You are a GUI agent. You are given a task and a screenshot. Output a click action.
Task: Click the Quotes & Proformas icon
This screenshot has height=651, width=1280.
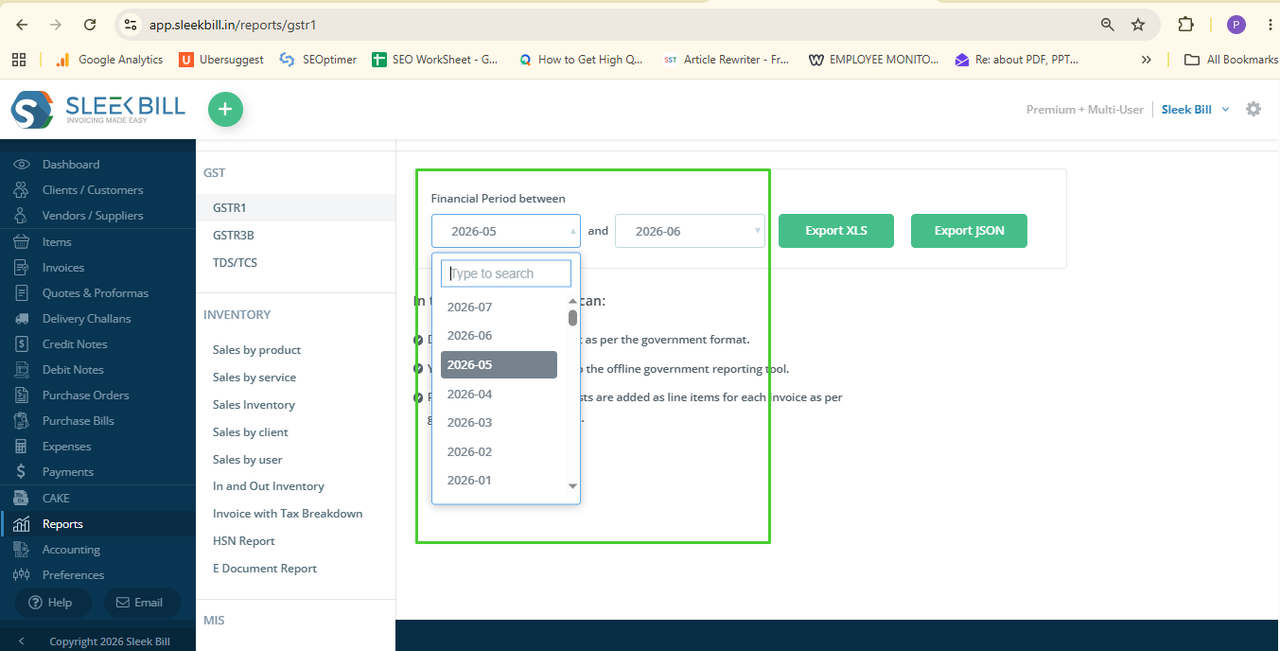(21, 293)
